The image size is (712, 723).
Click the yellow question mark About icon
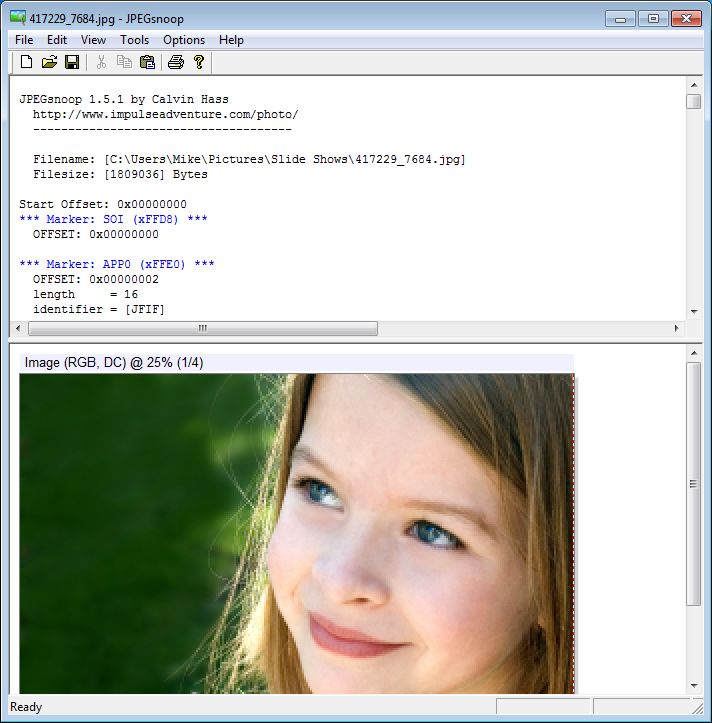click(199, 62)
